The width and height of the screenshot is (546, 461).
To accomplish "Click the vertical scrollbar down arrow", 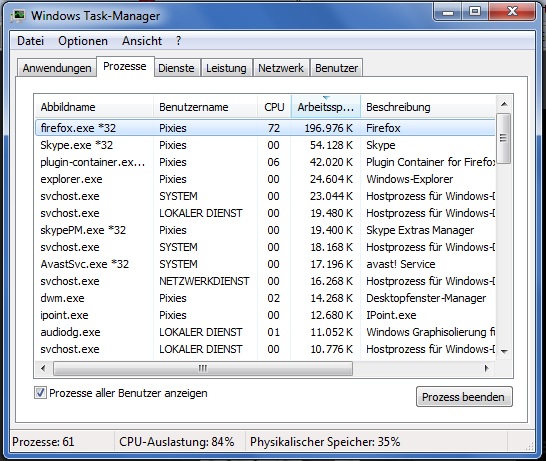I will click(504, 352).
